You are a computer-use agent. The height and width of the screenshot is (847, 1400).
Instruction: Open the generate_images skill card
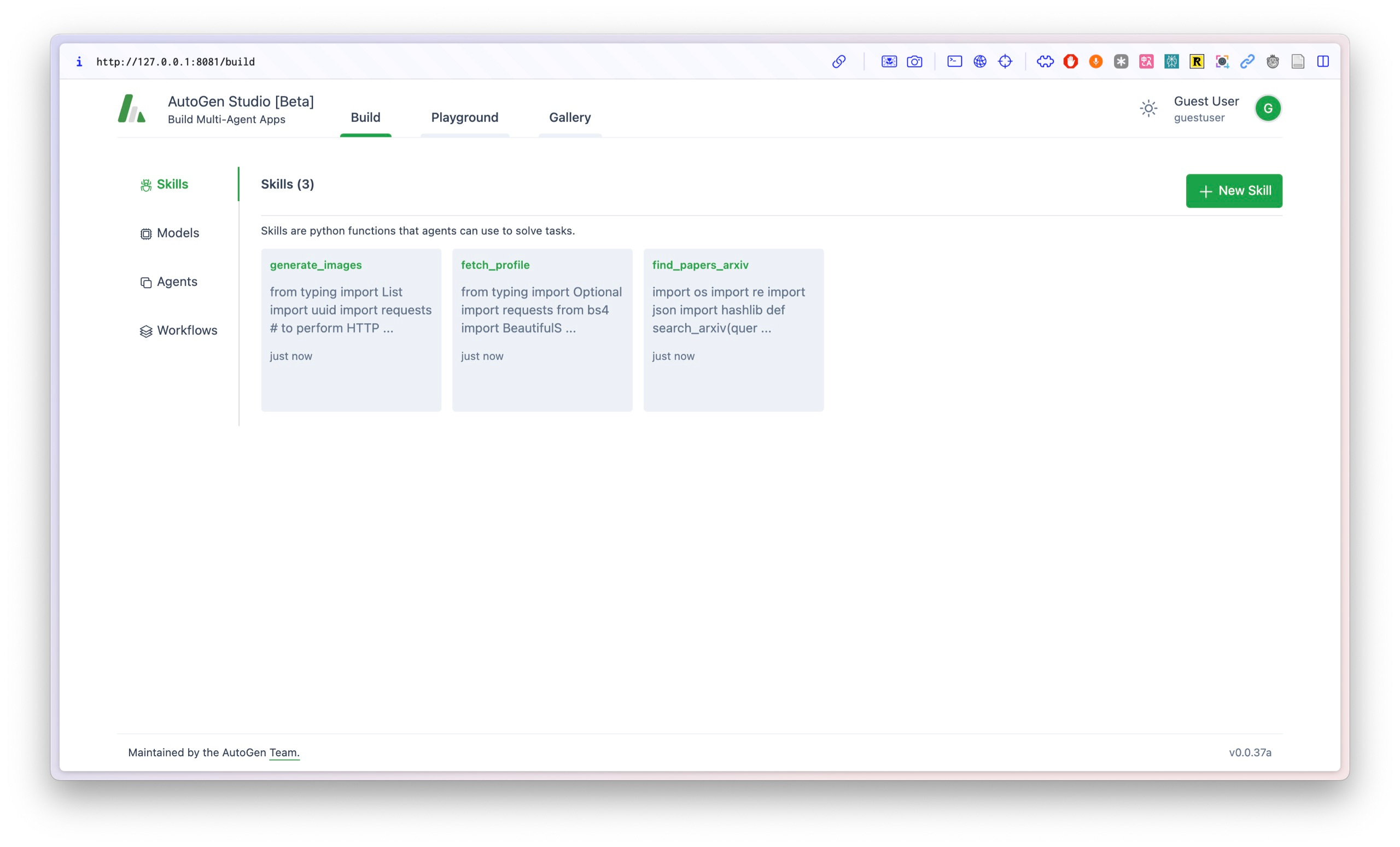351,330
